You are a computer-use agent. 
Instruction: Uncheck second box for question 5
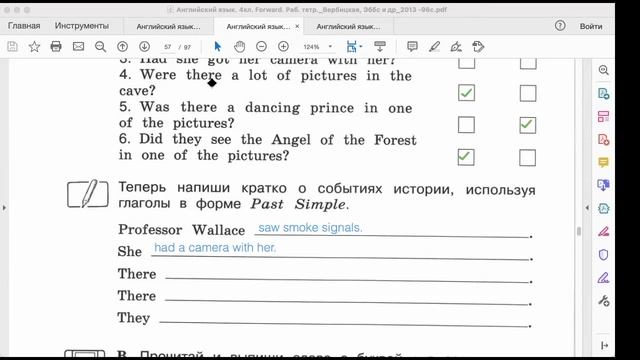pos(527,125)
